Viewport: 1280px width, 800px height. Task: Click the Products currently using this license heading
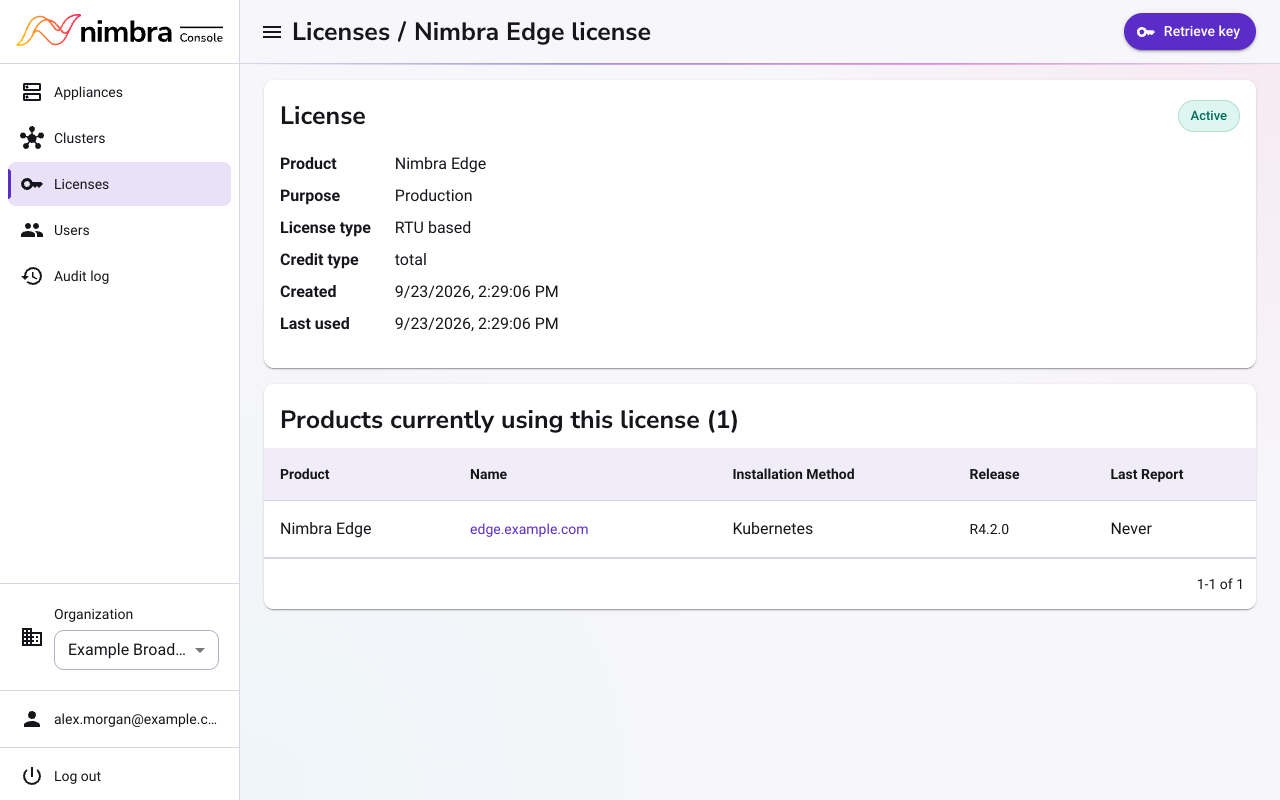tap(509, 420)
